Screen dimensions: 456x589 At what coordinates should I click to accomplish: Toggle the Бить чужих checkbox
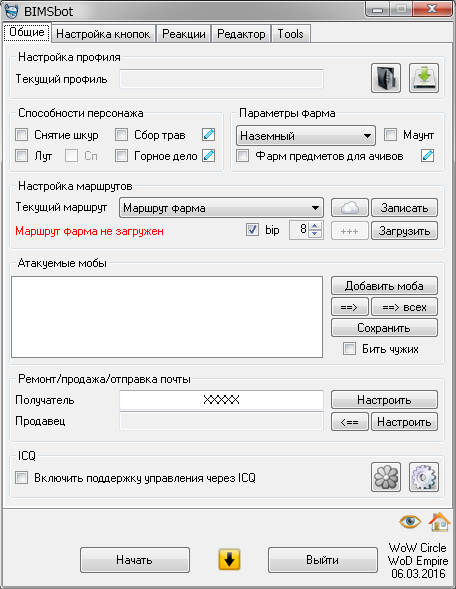349,349
